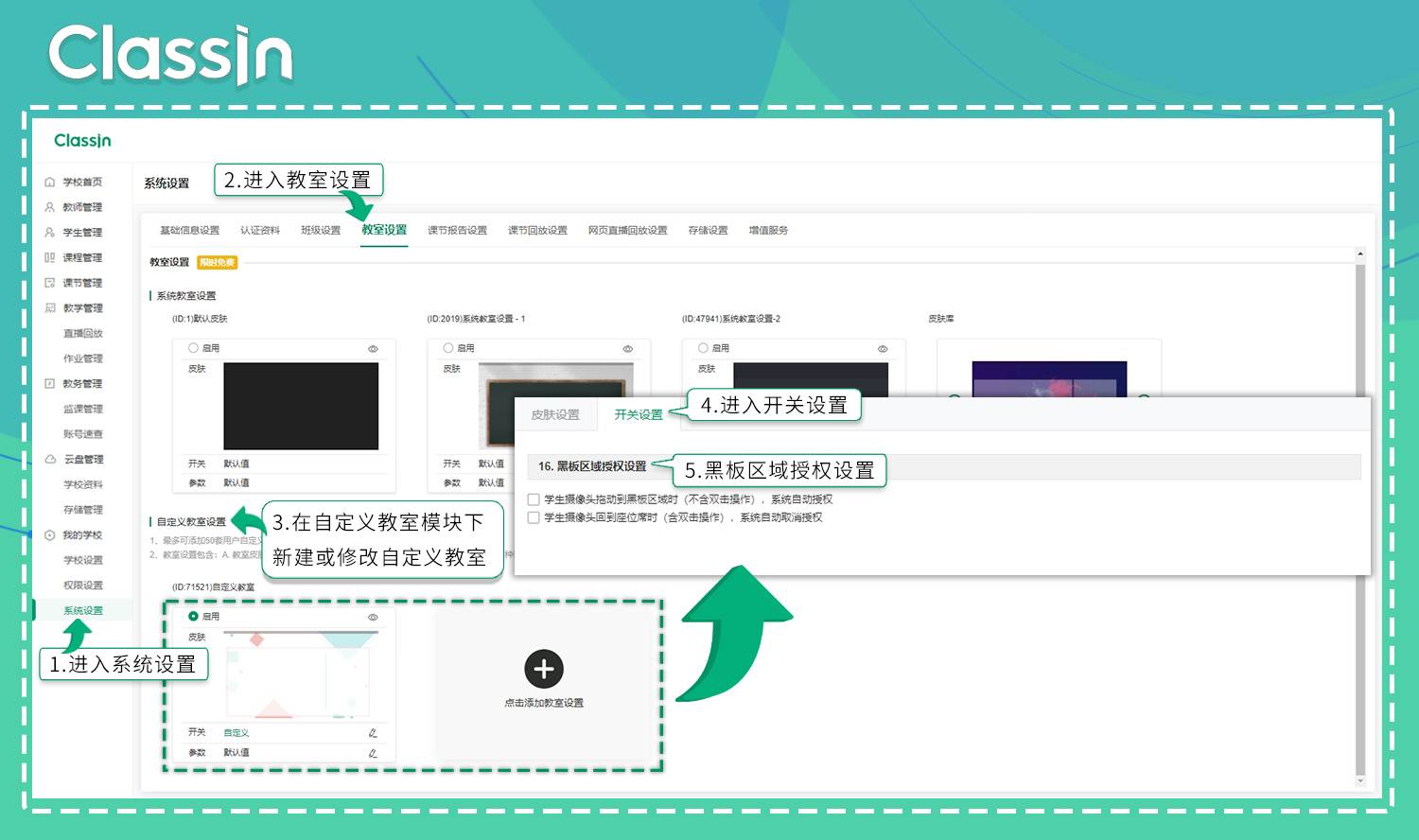Open the 存储设置 tab
Screen dimensions: 1419x840
708,230
